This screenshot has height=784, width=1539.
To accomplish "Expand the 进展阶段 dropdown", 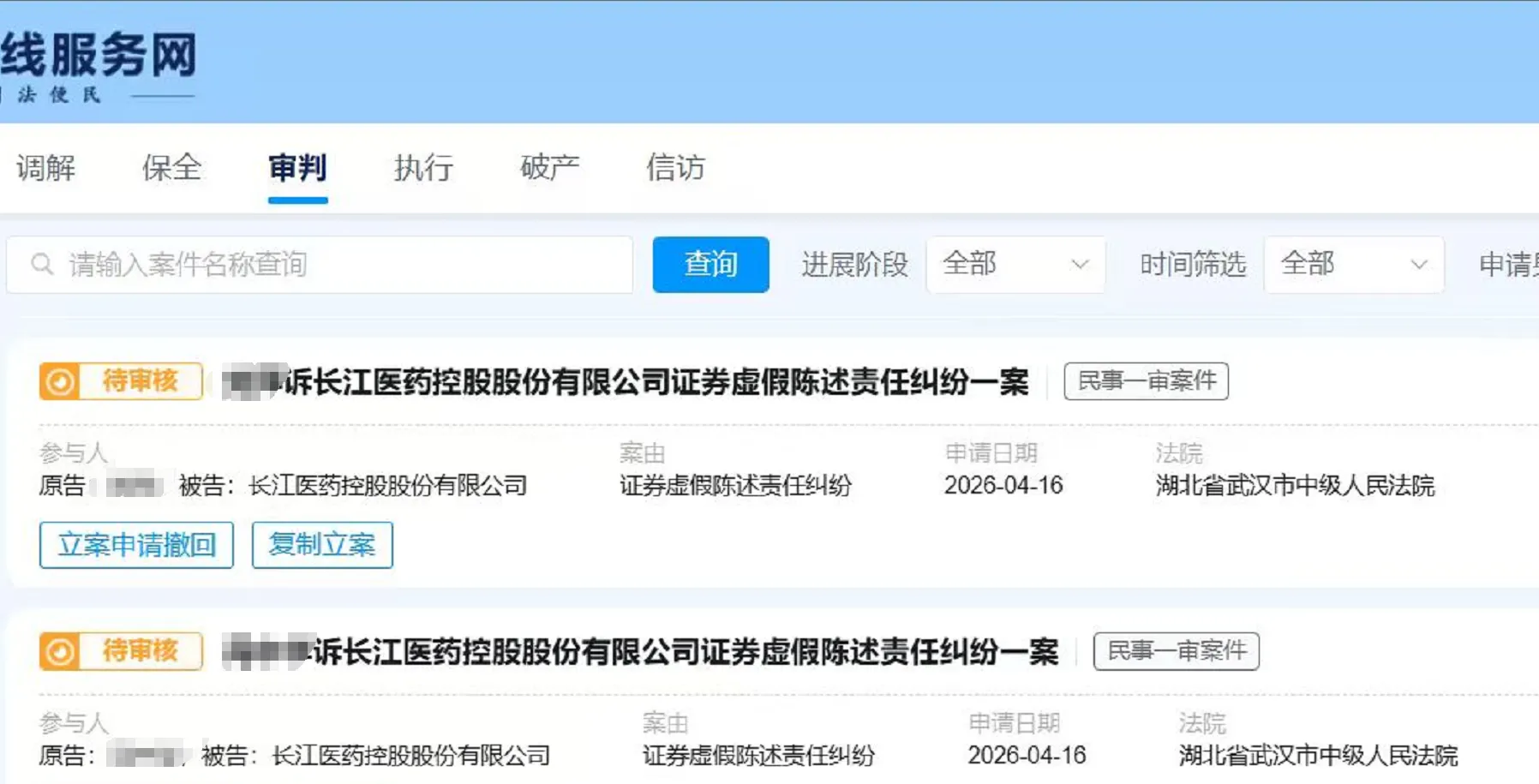I will (x=1015, y=265).
